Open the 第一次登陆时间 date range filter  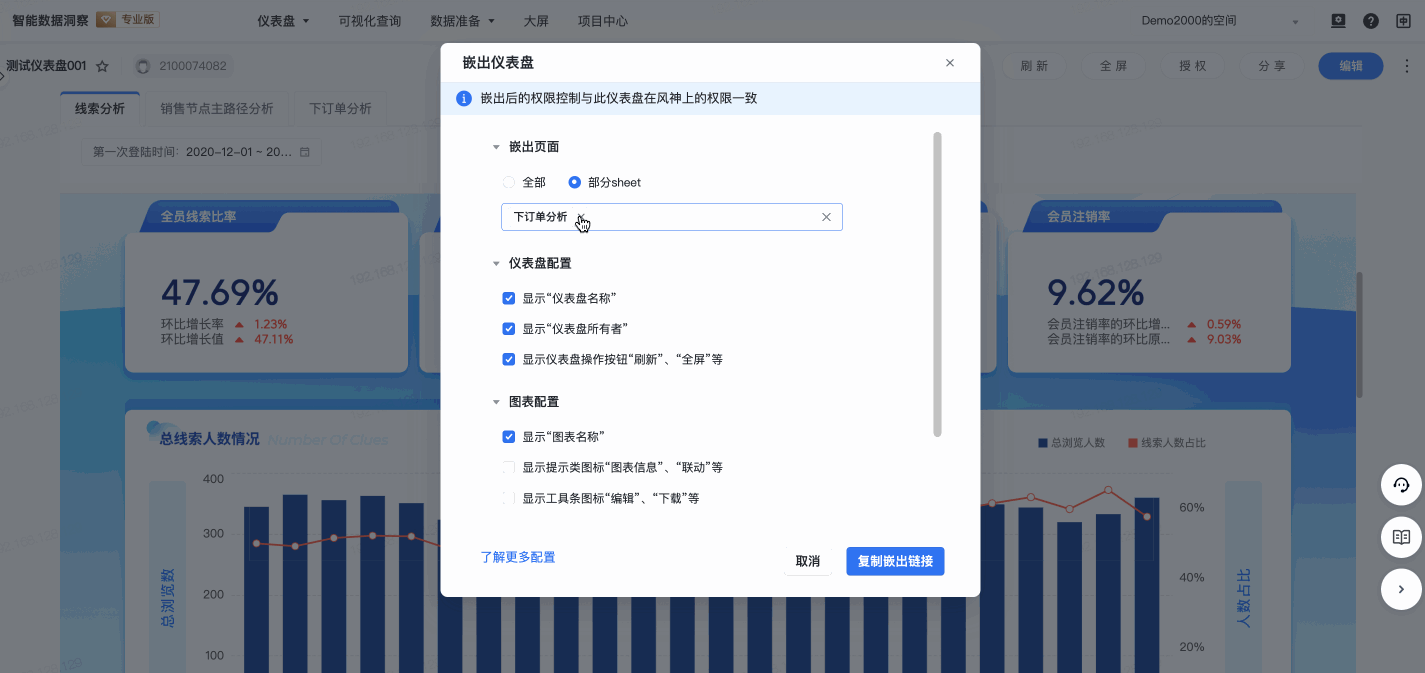tap(201, 152)
